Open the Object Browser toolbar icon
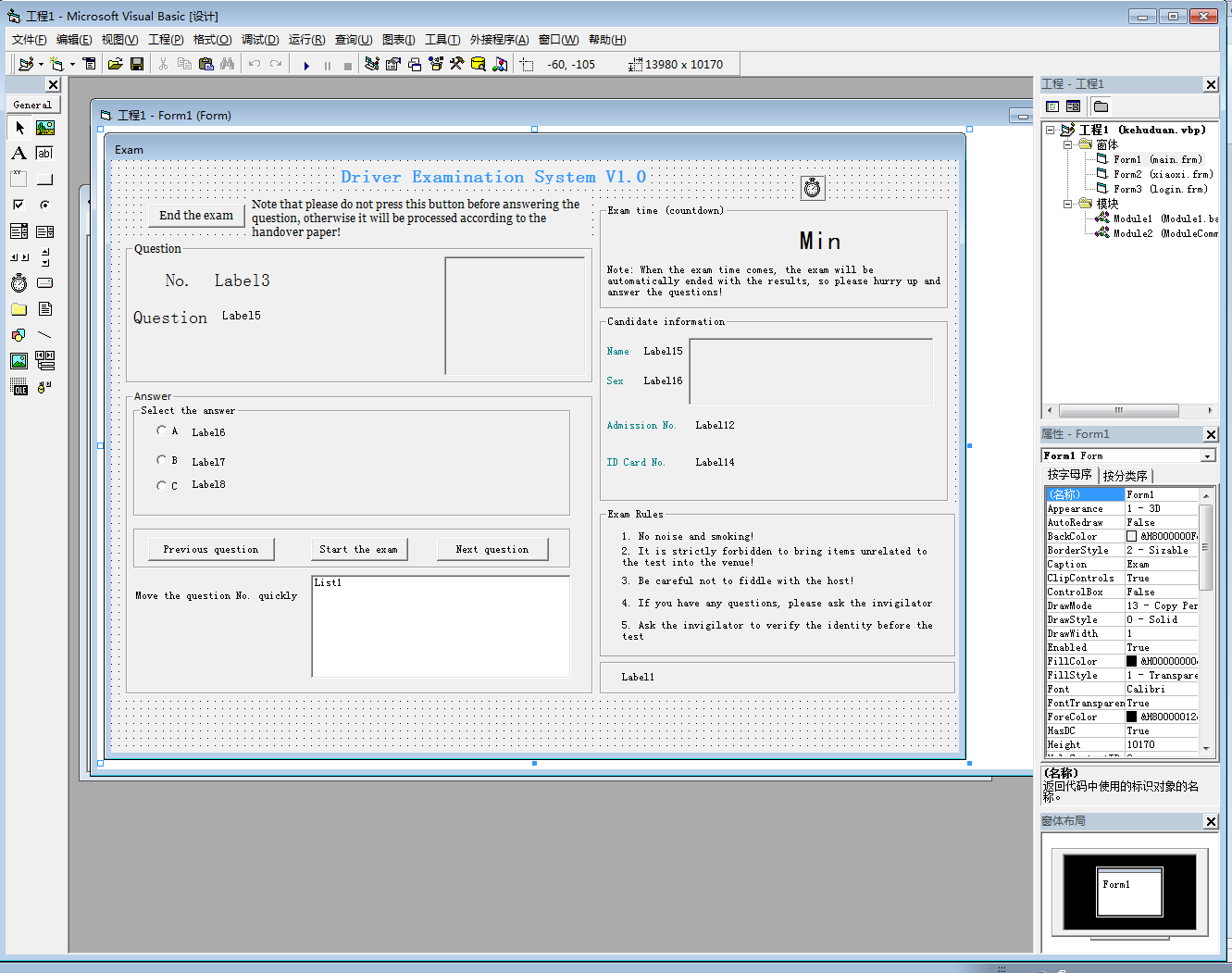The image size is (1232, 973). [436, 64]
